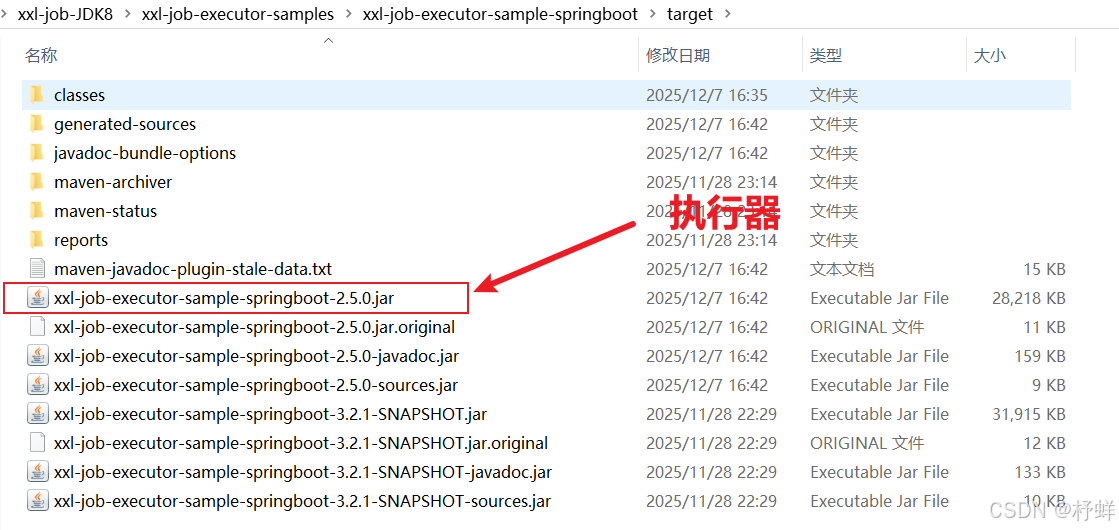Select maven-javadoc-plugin-stale-data.txt file name
The width and height of the screenshot is (1119, 530).
tap(193, 270)
